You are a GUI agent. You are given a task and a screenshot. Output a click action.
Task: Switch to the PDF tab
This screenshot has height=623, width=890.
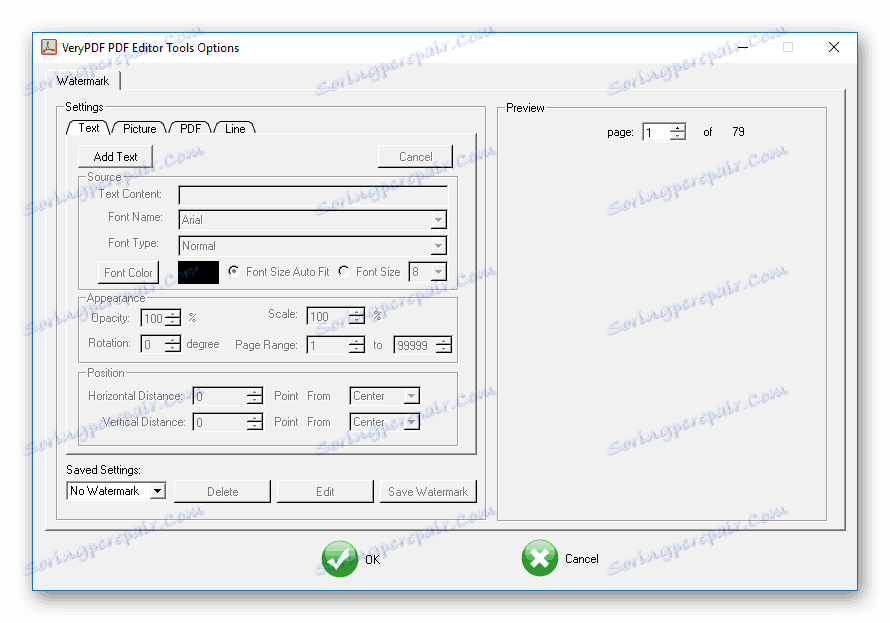[190, 128]
